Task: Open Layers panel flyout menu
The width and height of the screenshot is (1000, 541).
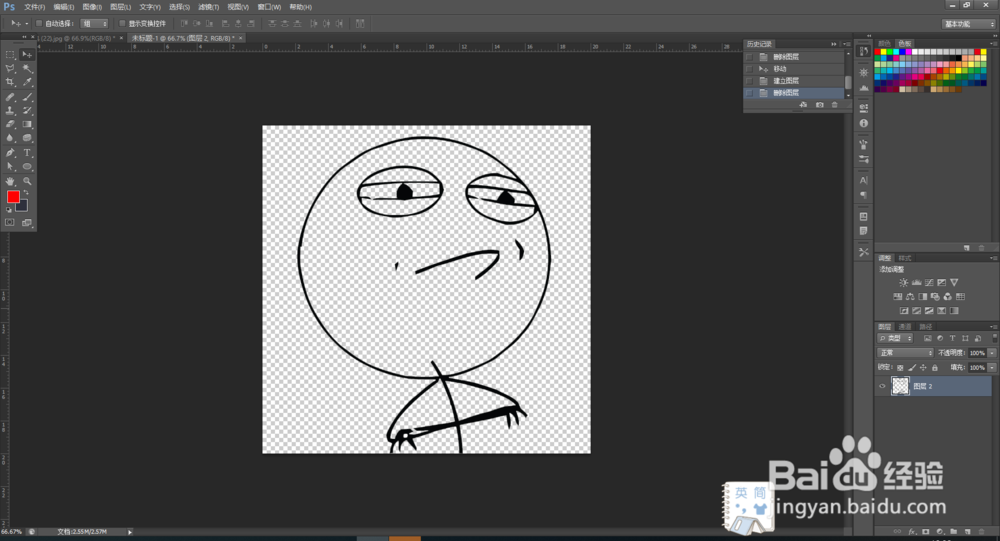Action: tap(993, 326)
